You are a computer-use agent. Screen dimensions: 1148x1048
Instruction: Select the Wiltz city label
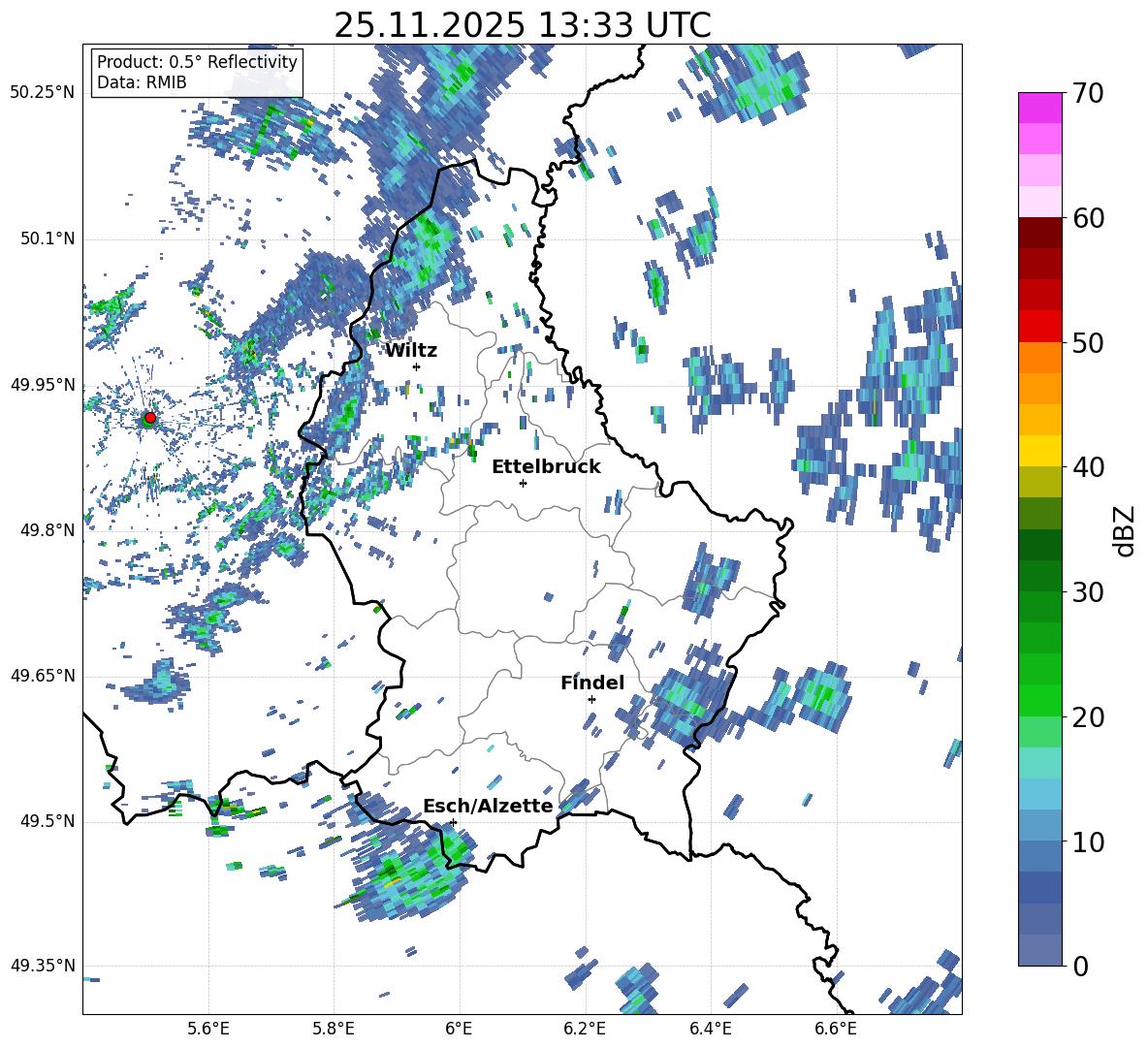pyautogui.click(x=411, y=351)
